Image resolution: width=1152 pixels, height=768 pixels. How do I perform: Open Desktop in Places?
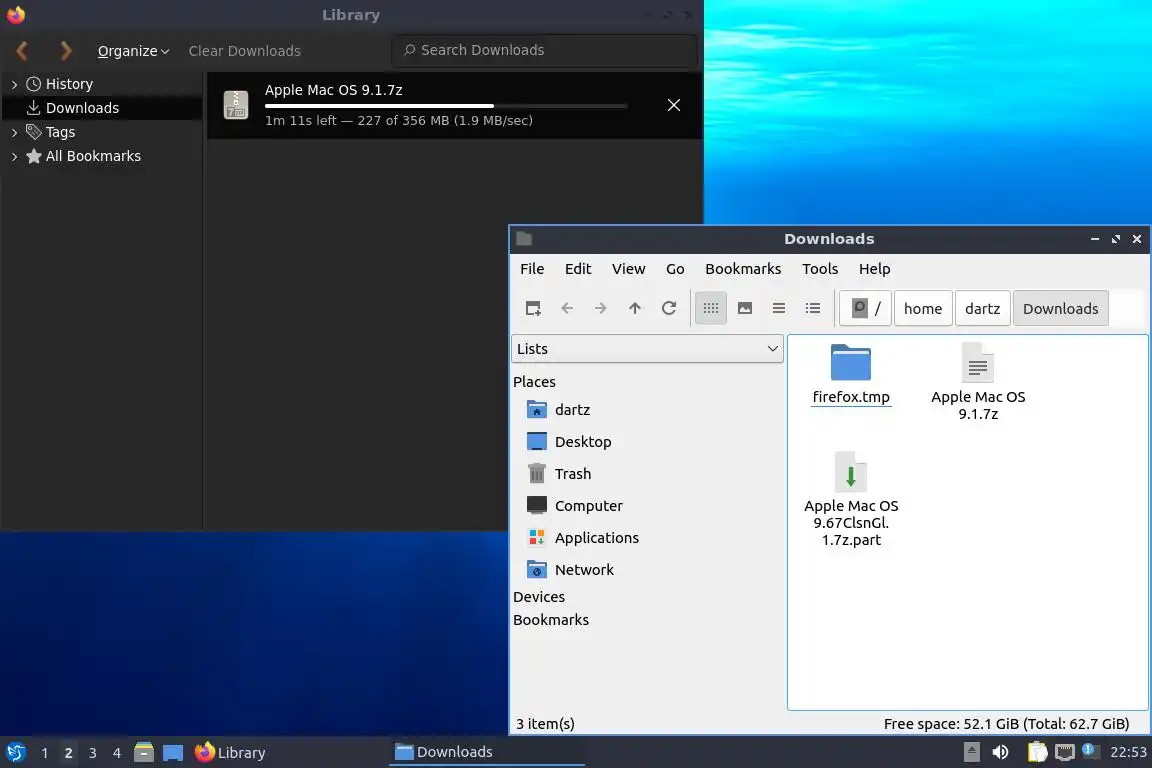click(x=569, y=442)
